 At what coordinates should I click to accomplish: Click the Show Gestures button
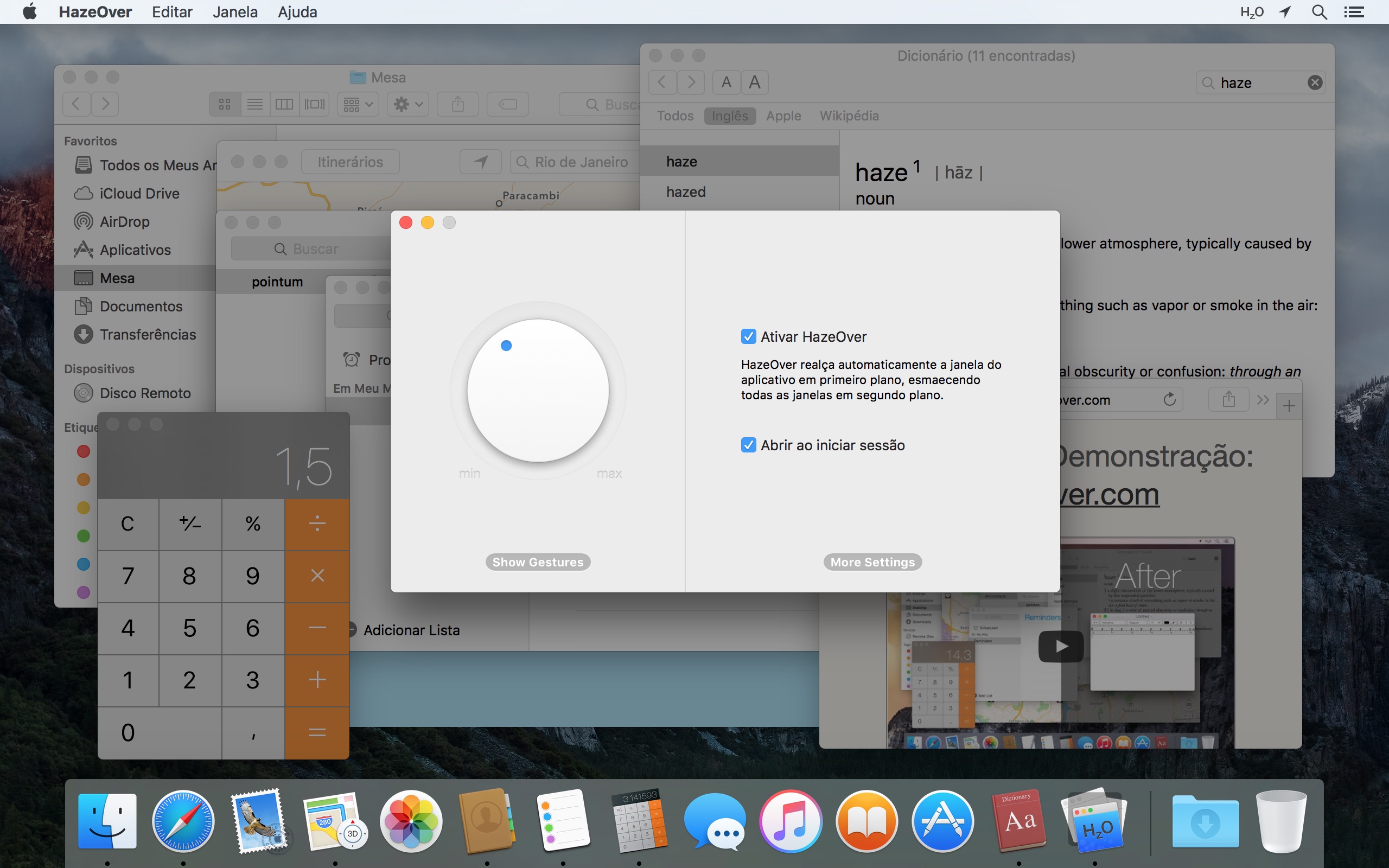pyautogui.click(x=538, y=561)
